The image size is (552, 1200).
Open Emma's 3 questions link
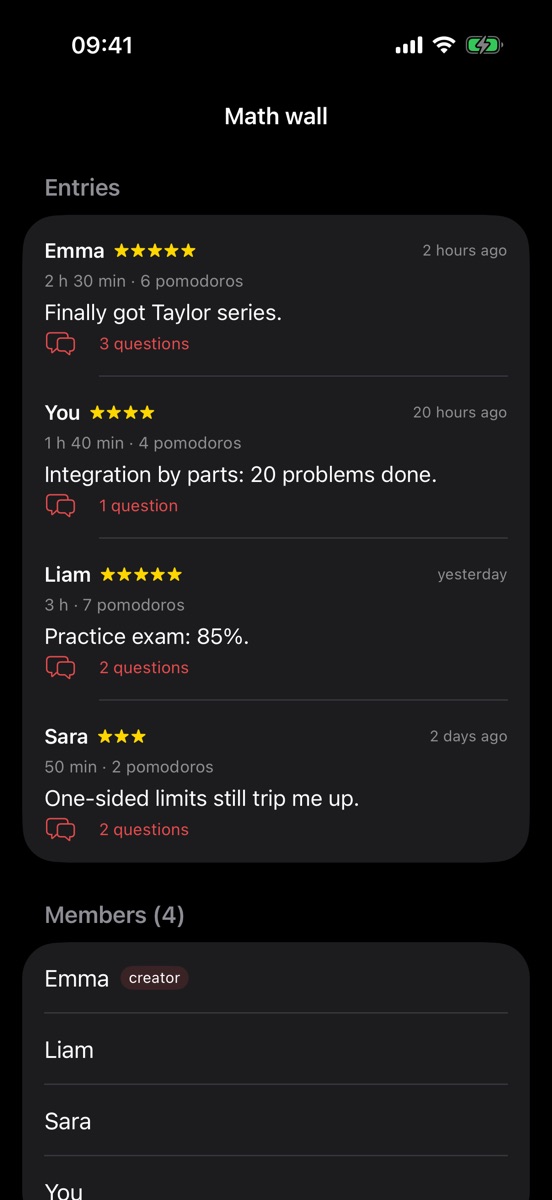[144, 344]
